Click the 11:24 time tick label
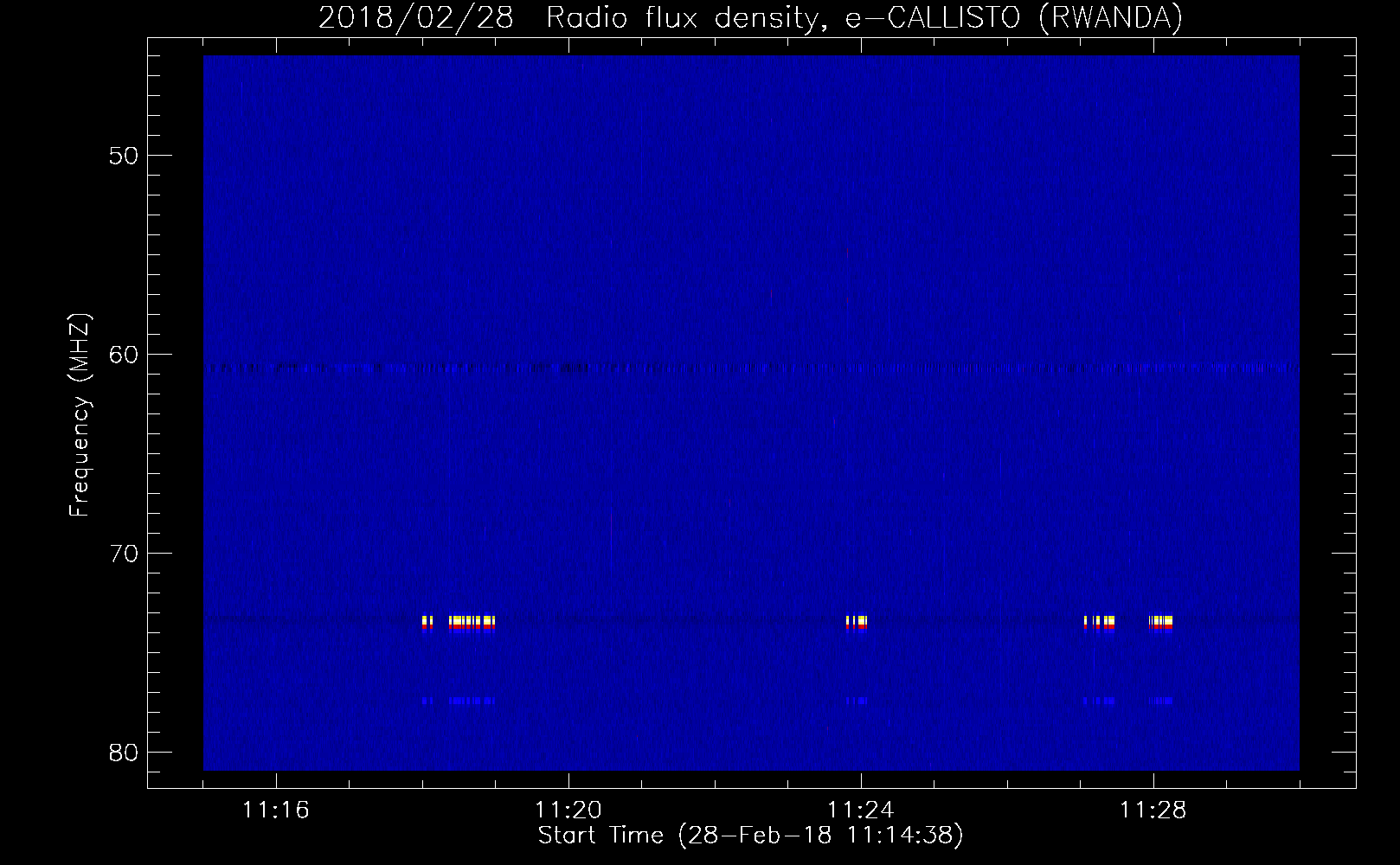This screenshot has width=1400, height=865. (861, 811)
